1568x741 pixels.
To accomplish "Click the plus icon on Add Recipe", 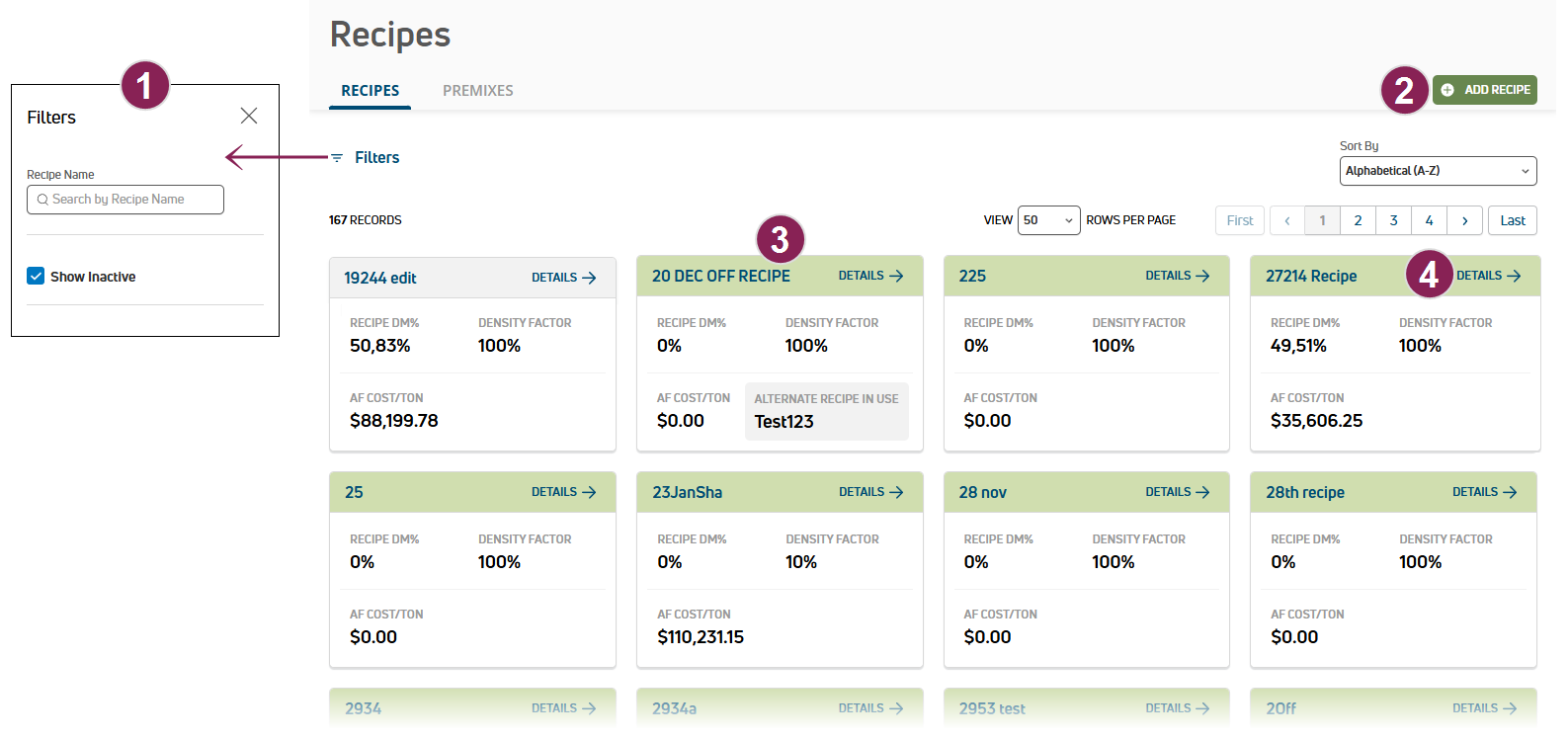I will (1447, 90).
